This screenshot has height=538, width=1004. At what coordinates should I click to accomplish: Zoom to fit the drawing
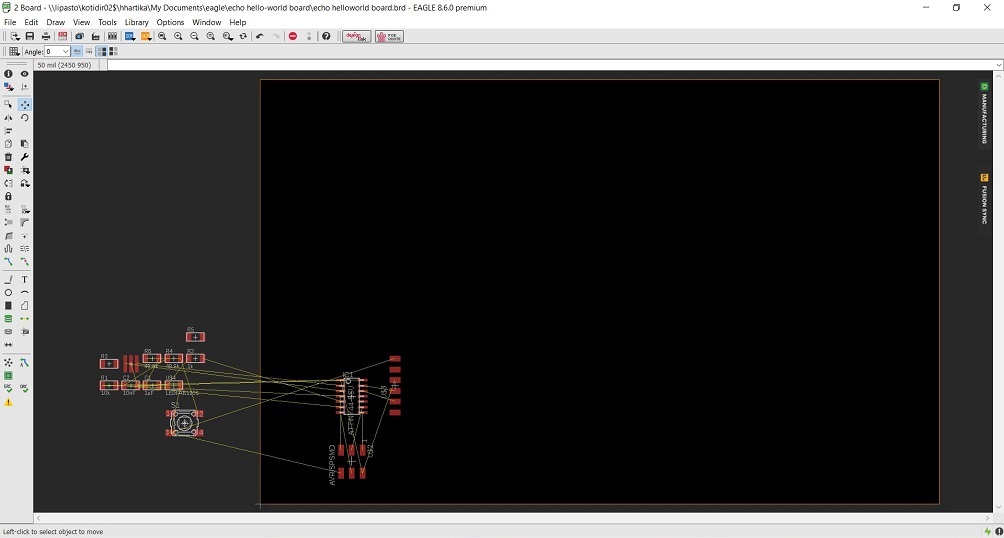click(x=162, y=37)
